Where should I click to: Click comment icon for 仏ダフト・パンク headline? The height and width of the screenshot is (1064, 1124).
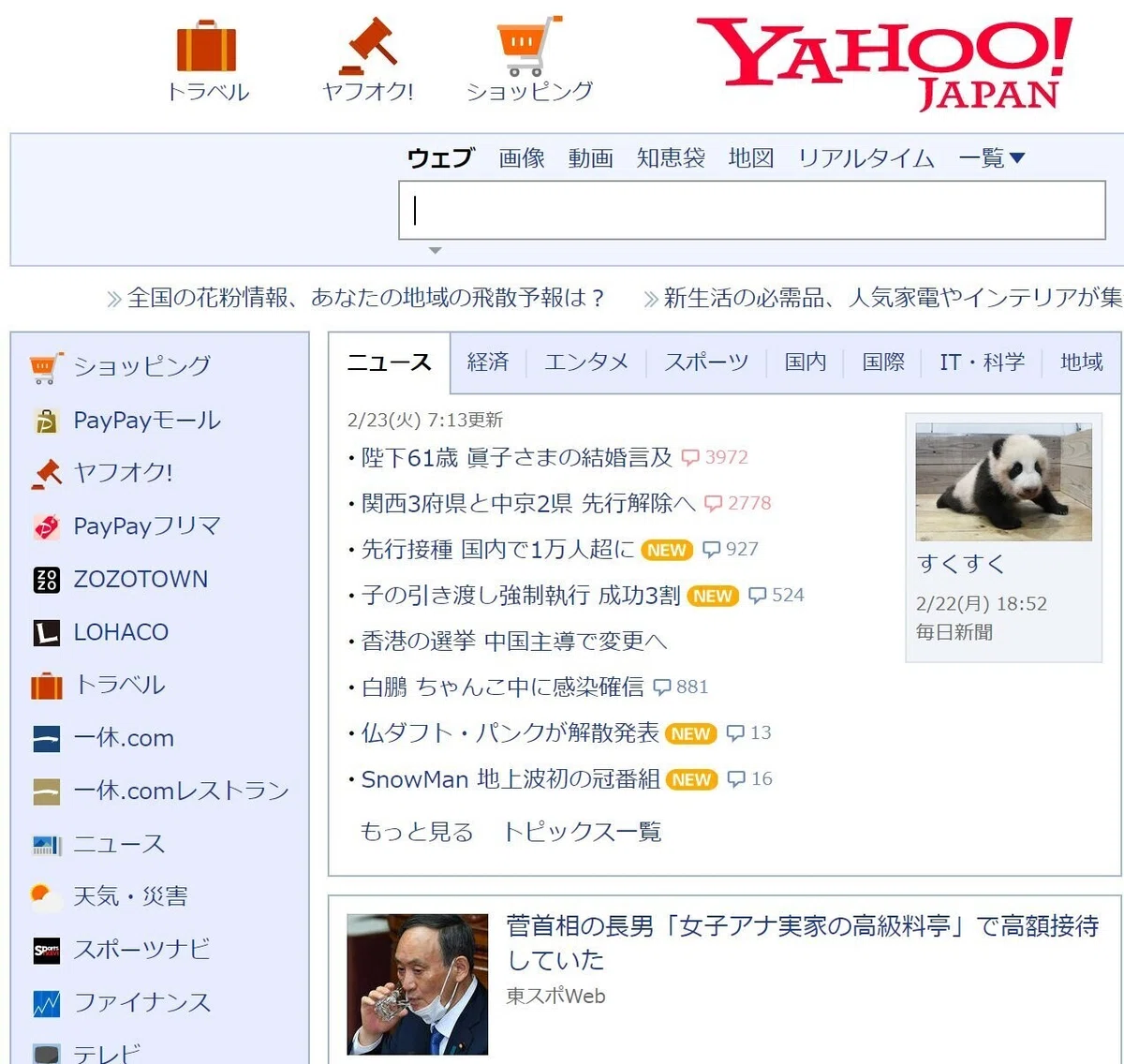pyautogui.click(x=735, y=733)
